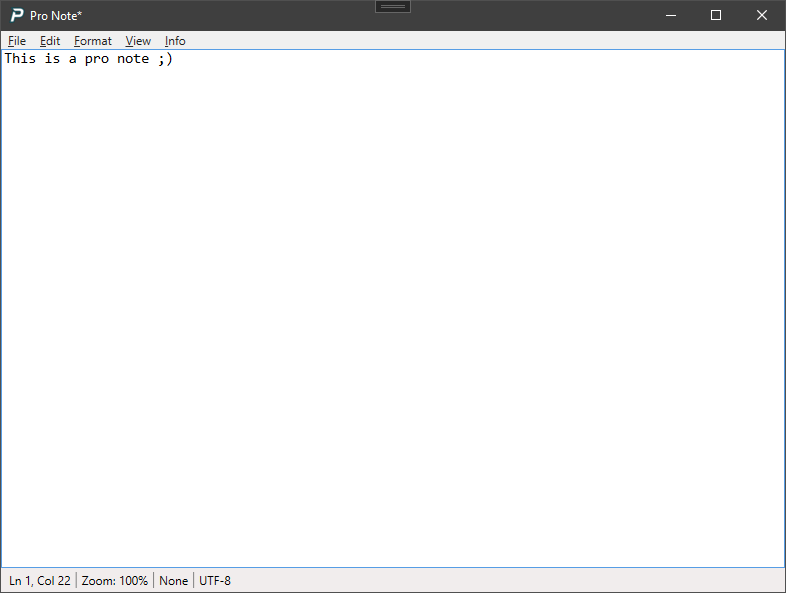Show the View menu
The image size is (786, 593).
click(x=138, y=41)
